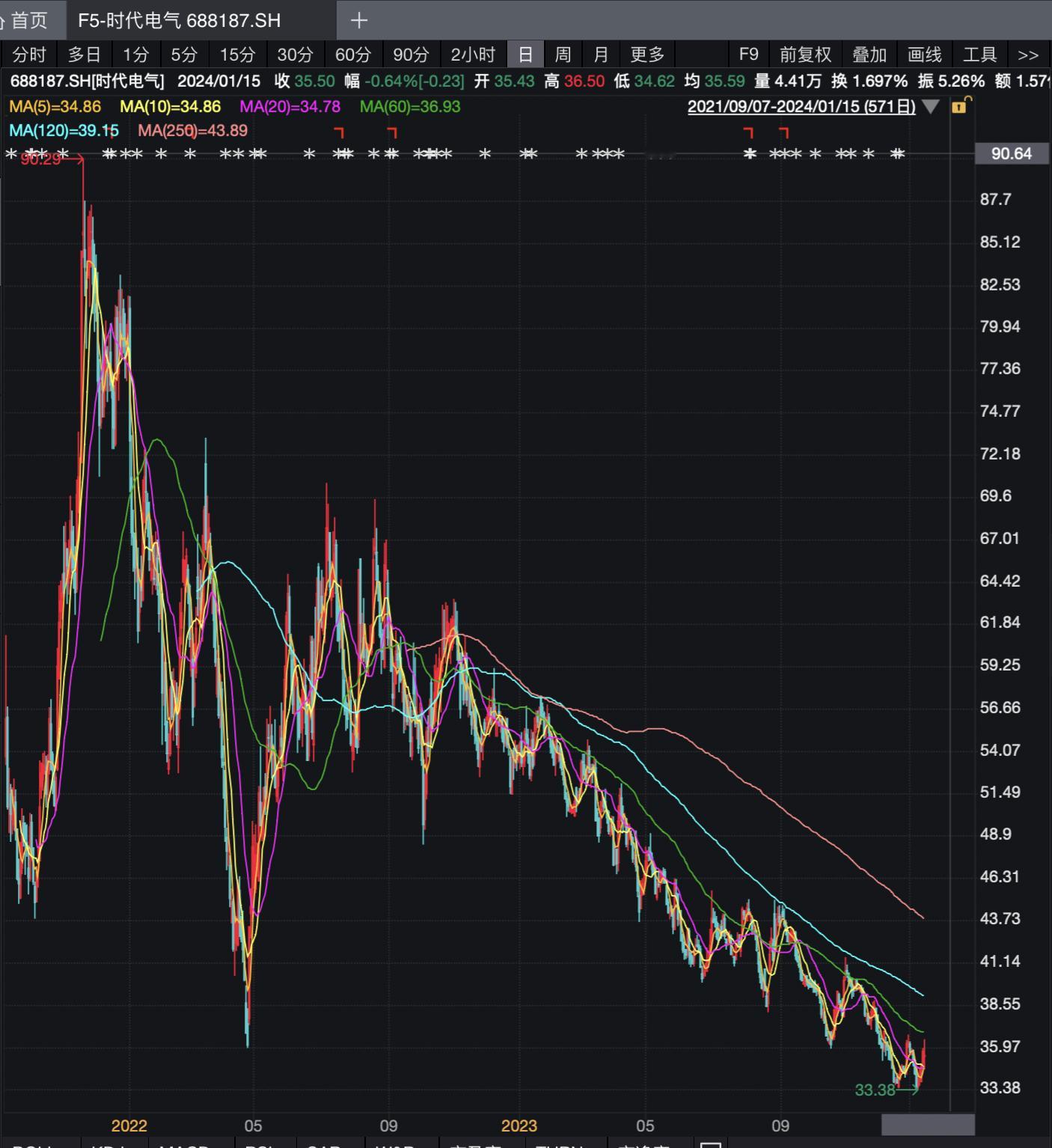Open the F9 deep info button
Image resolution: width=1052 pixels, height=1148 pixels.
748,55
